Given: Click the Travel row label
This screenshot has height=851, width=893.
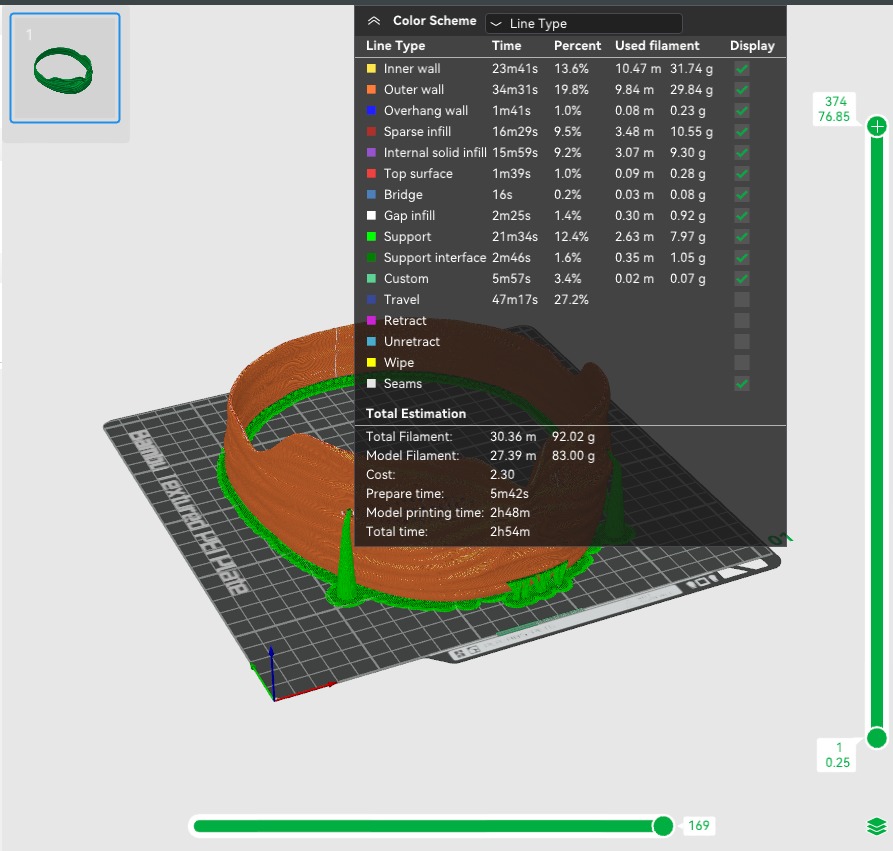Looking at the screenshot, I should [x=402, y=300].
